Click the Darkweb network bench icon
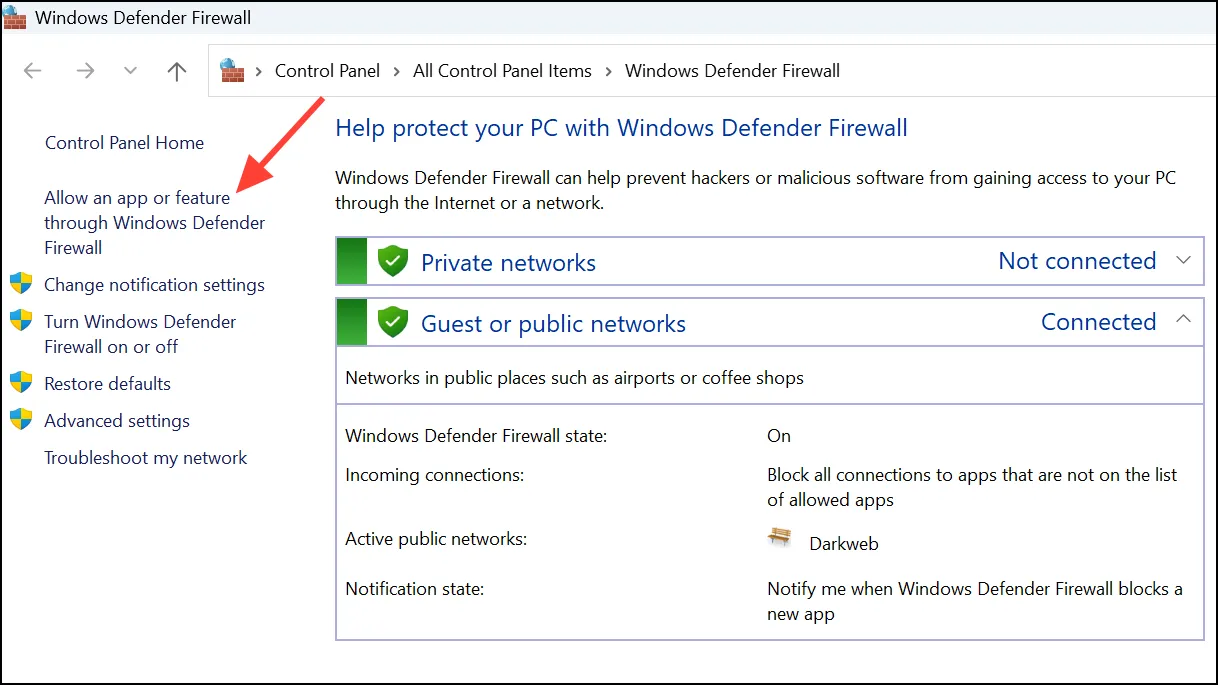Screen dimensions: 1218x685 click(780, 538)
